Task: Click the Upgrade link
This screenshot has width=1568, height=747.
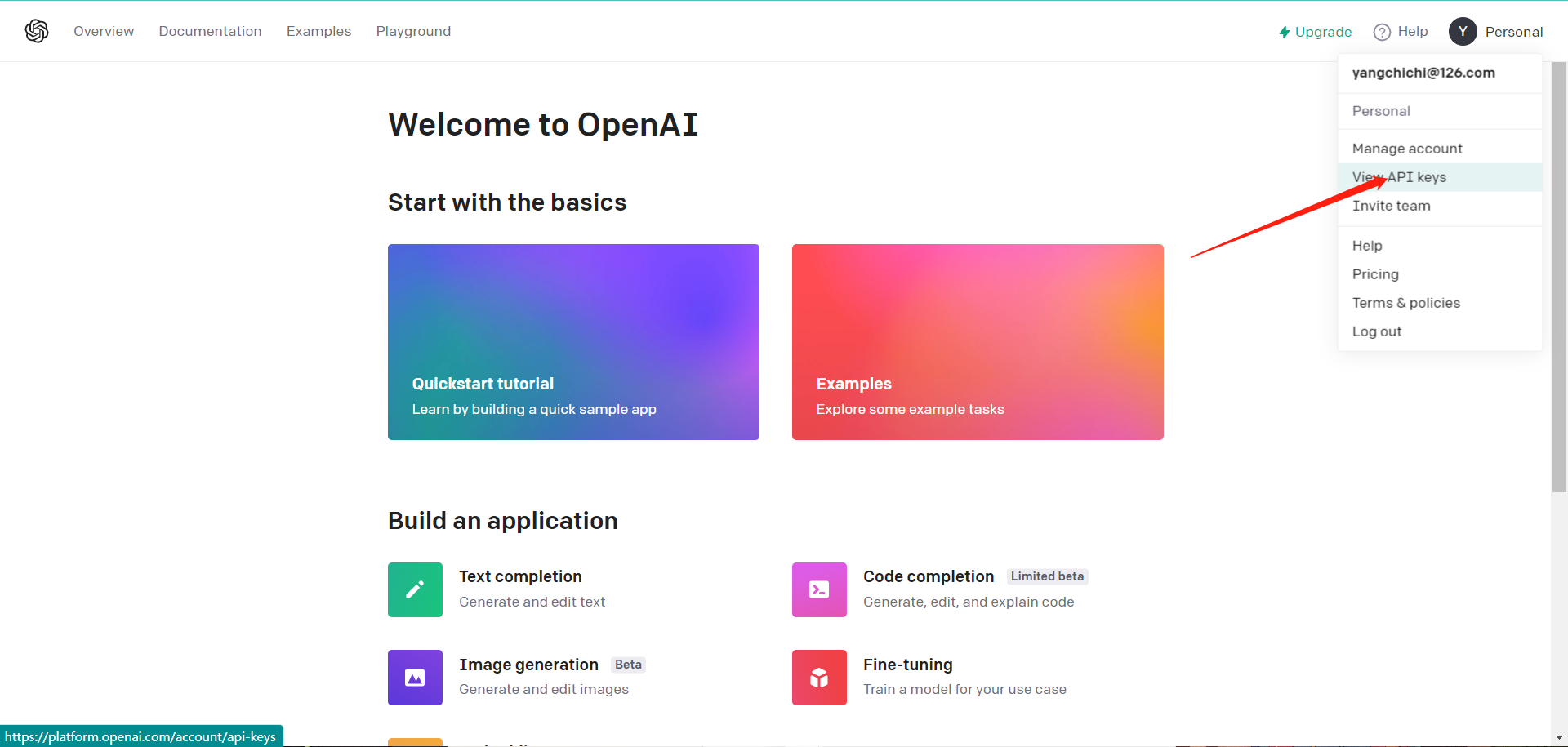Action: coord(1316,32)
